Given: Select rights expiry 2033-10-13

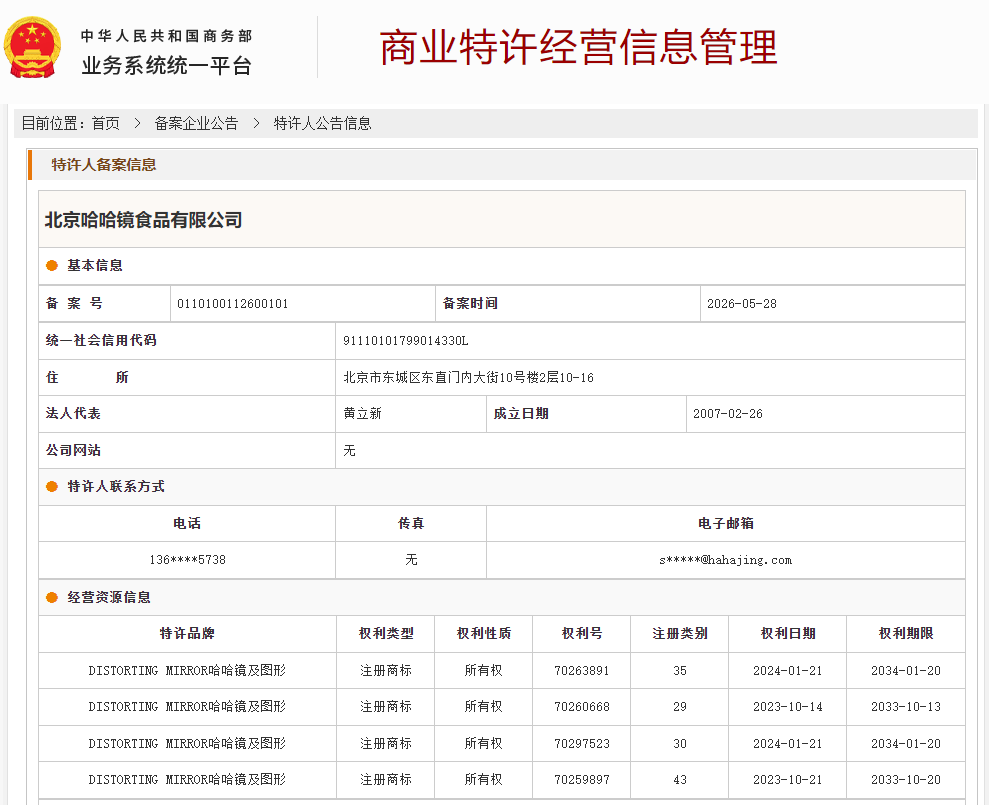Looking at the screenshot, I should click(906, 707).
